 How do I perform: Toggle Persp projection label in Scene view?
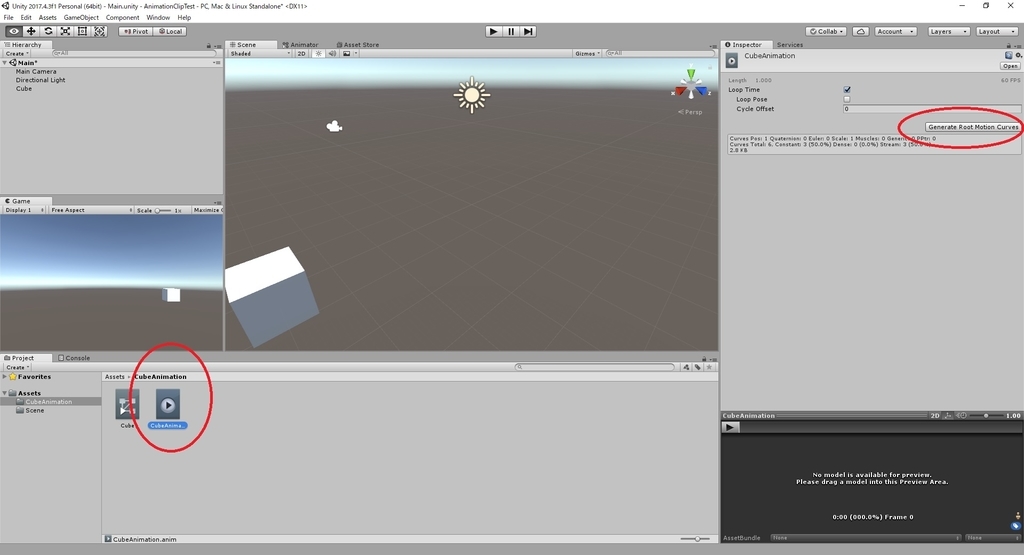tap(690, 112)
